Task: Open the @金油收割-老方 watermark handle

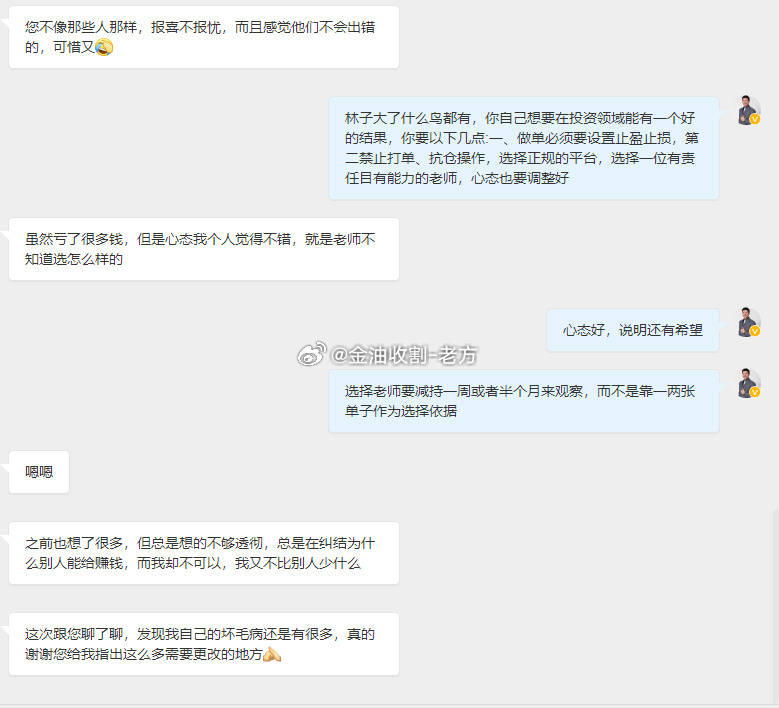Action: 403,355
